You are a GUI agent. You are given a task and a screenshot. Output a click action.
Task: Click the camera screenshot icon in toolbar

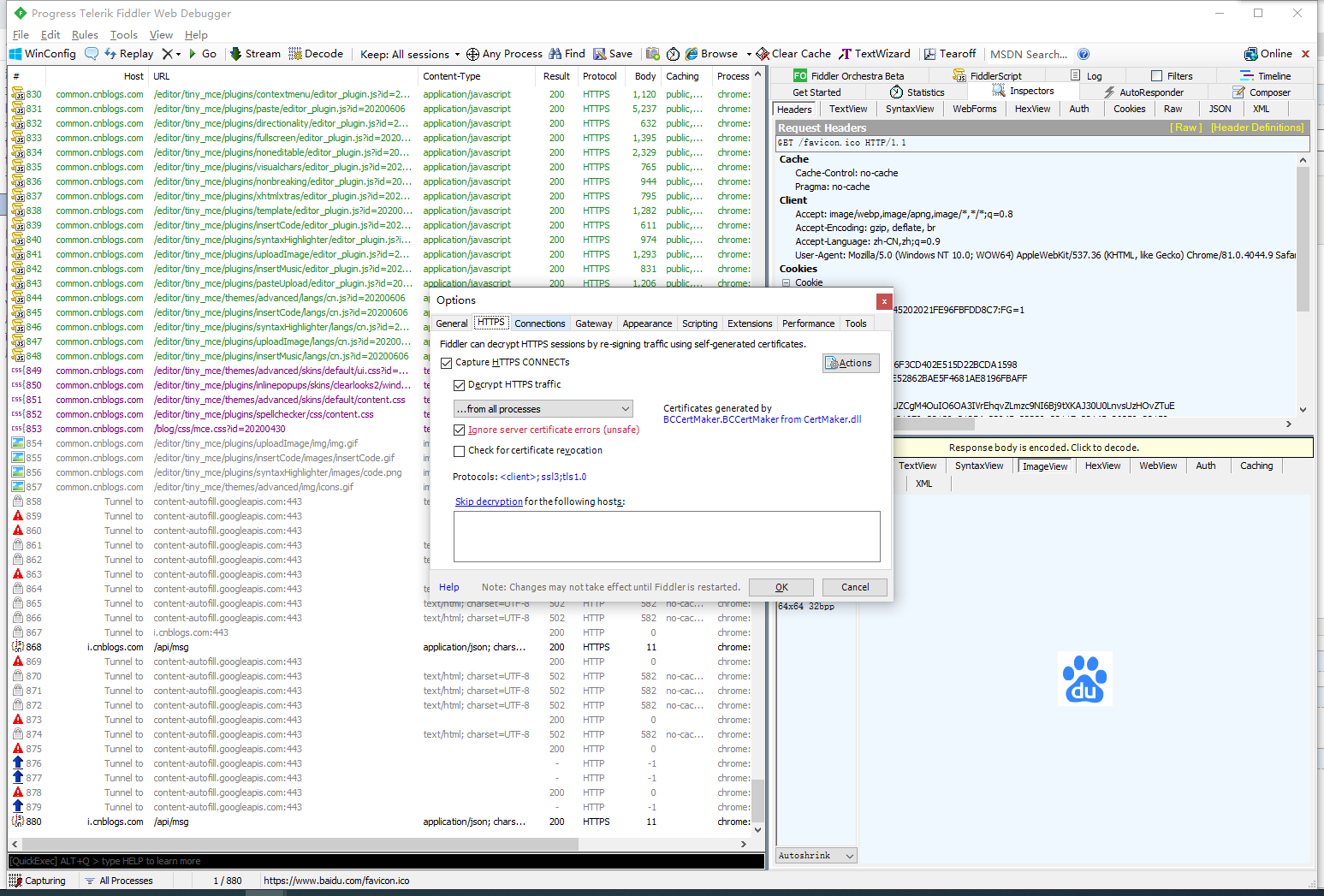click(x=653, y=54)
